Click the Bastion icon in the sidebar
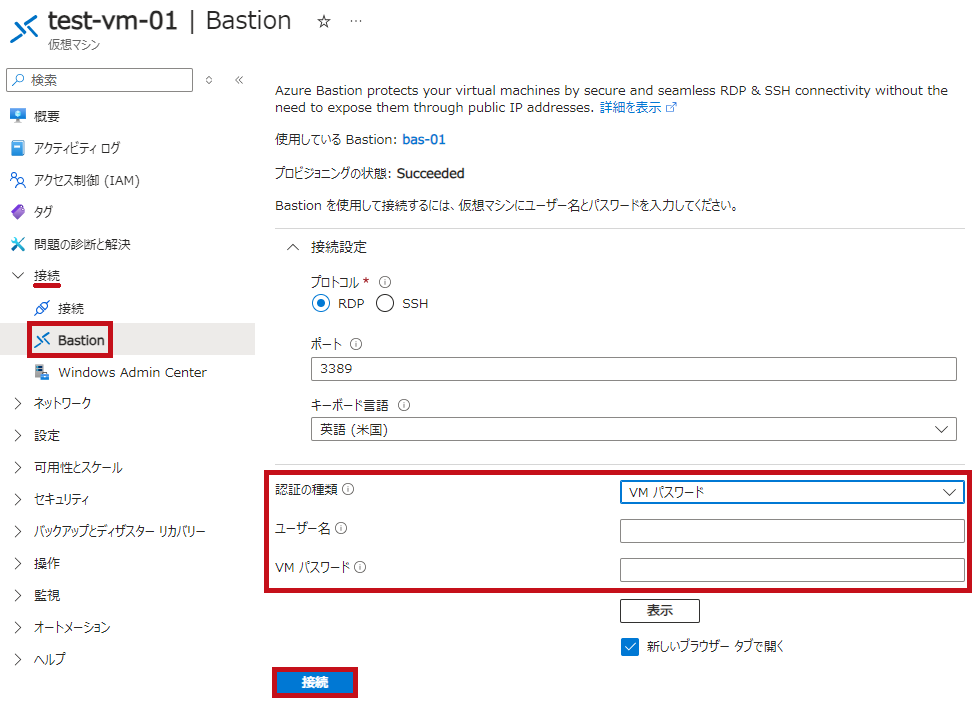 [x=42, y=340]
